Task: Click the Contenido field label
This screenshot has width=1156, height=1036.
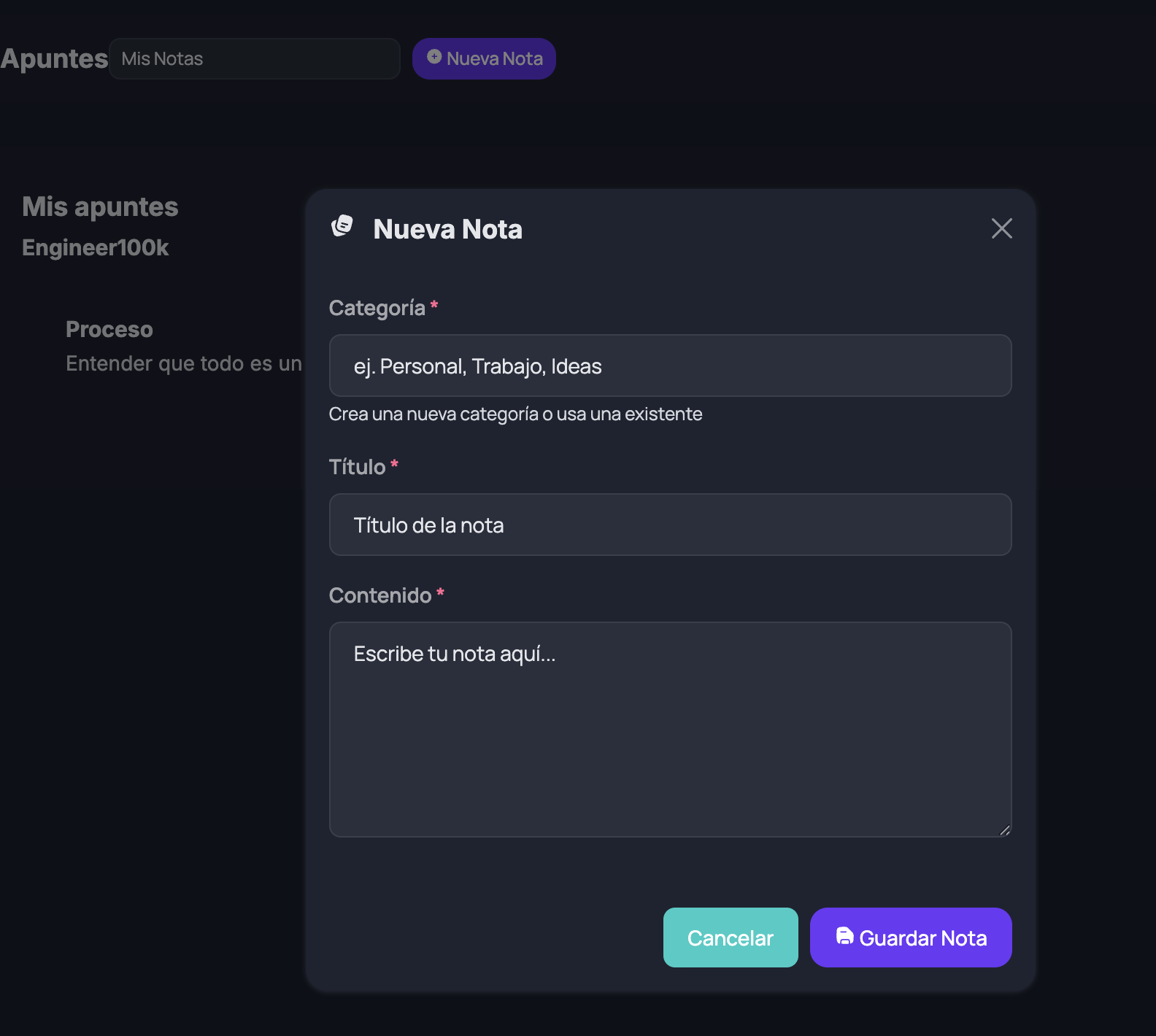Action: point(379,595)
